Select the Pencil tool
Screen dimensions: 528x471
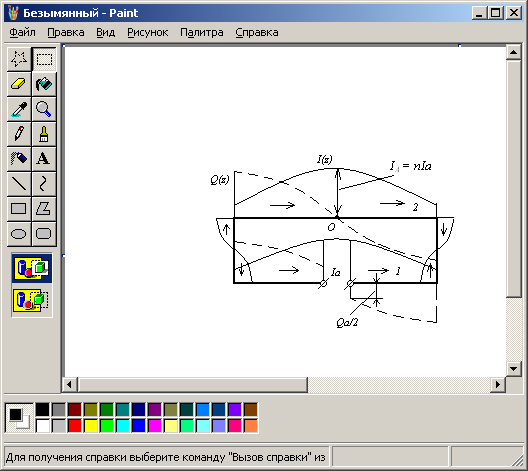(x=19, y=134)
